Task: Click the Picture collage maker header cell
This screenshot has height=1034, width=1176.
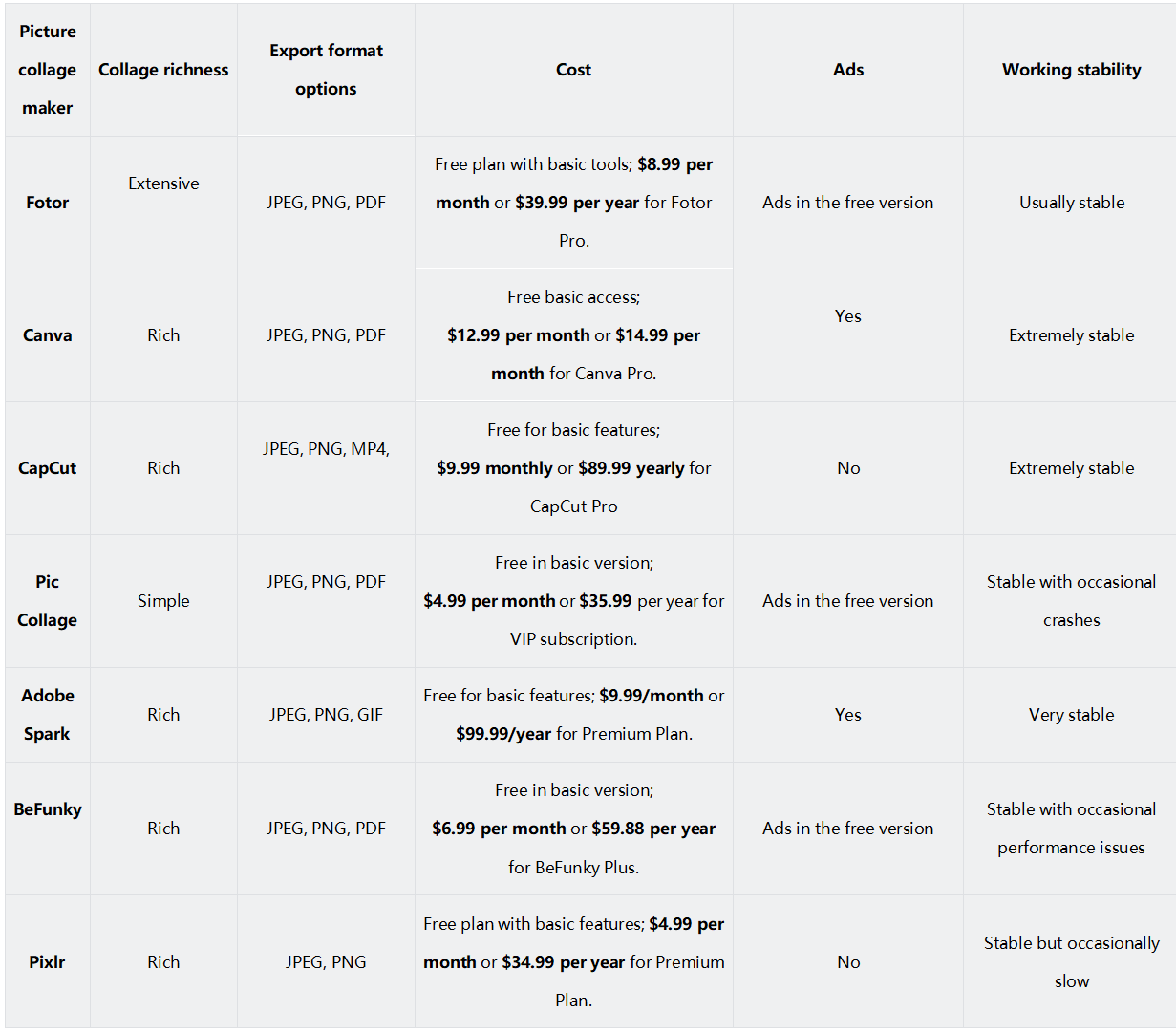Action: click(47, 70)
